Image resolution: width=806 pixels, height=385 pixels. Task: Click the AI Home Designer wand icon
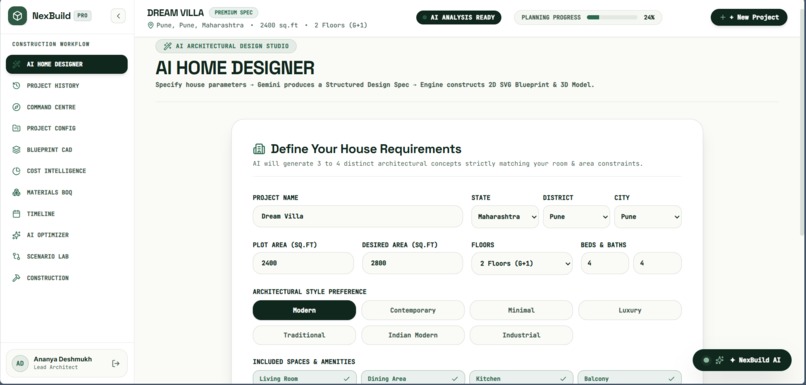(16, 64)
